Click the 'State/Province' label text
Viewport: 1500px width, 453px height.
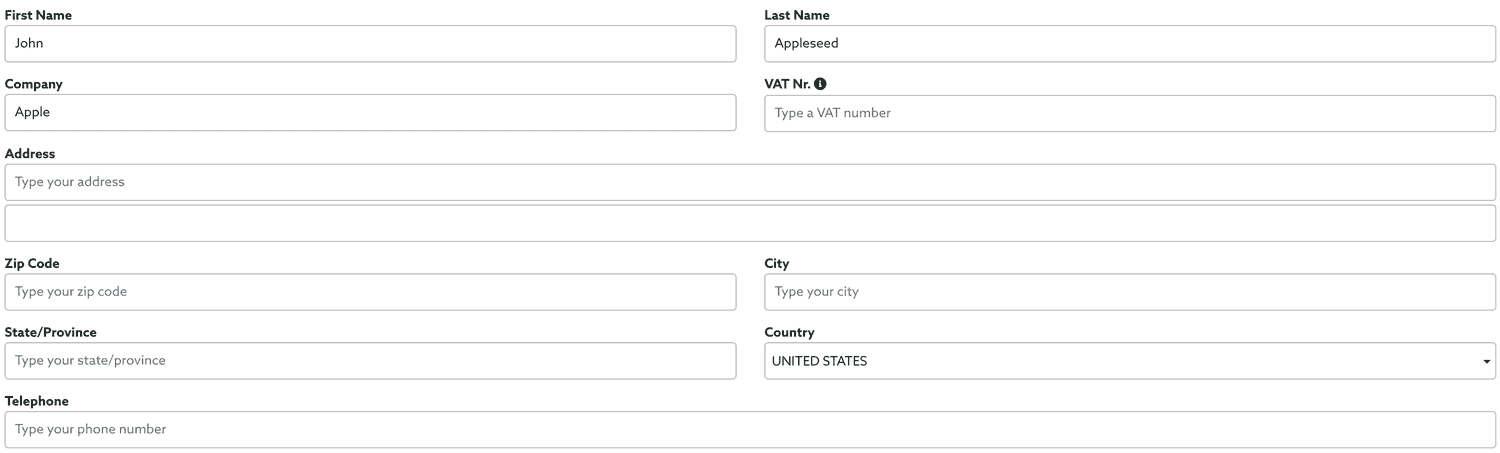coord(51,333)
